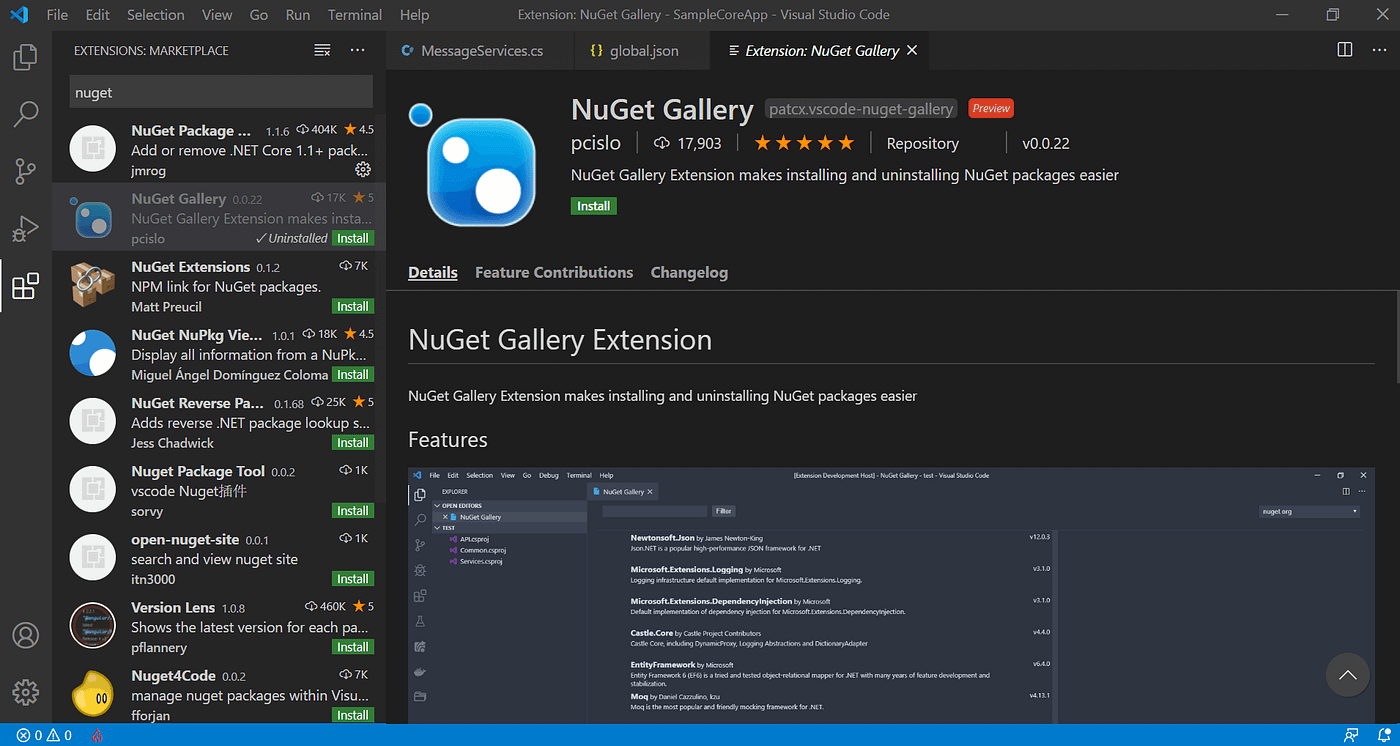The height and width of the screenshot is (746, 1400).
Task: Open the Repository link for NuGet Gallery
Action: tap(922, 143)
